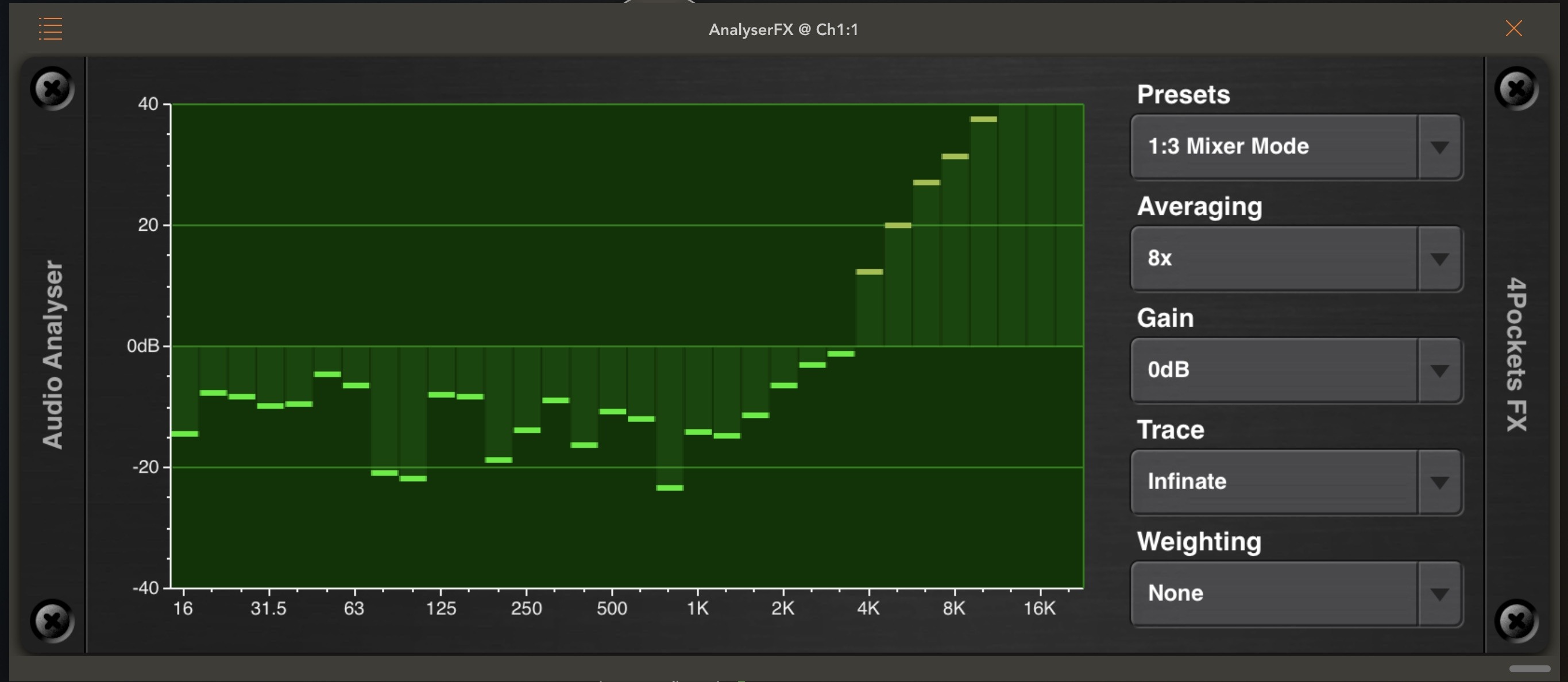The image size is (1568, 682).
Task: Expand the Weighting dropdown arrow
Action: coord(1439,594)
